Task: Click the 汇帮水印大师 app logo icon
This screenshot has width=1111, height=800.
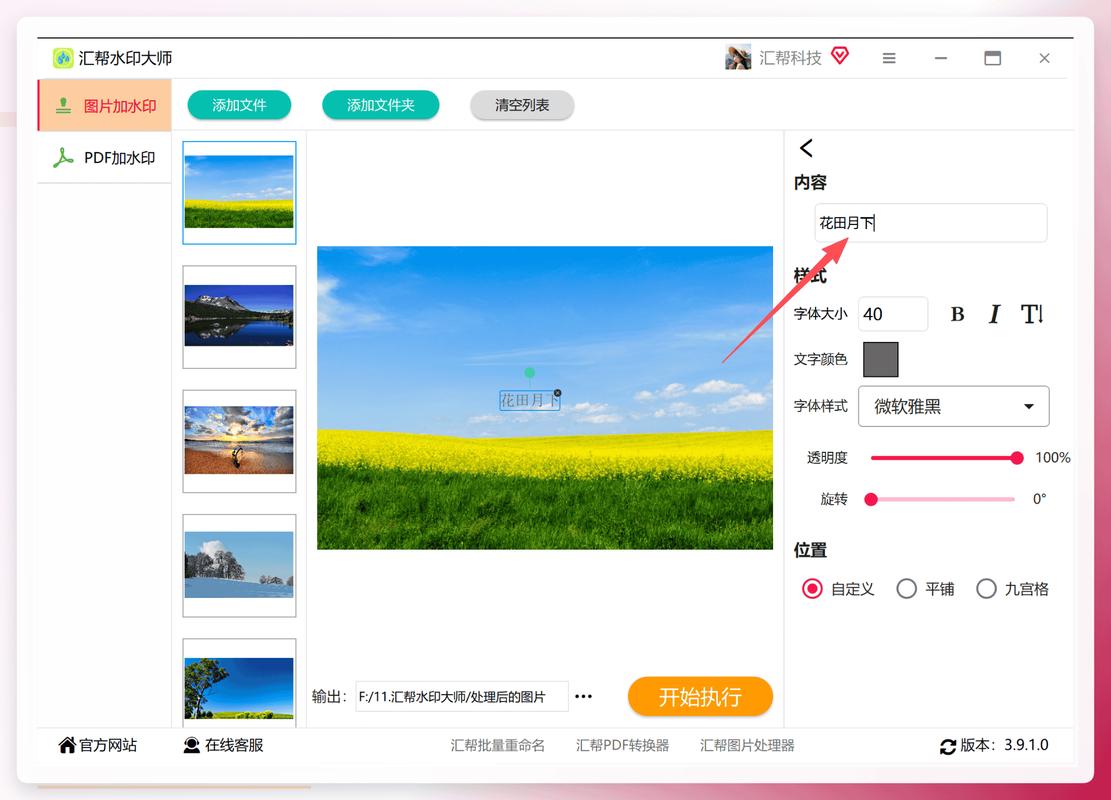Action: click(63, 58)
